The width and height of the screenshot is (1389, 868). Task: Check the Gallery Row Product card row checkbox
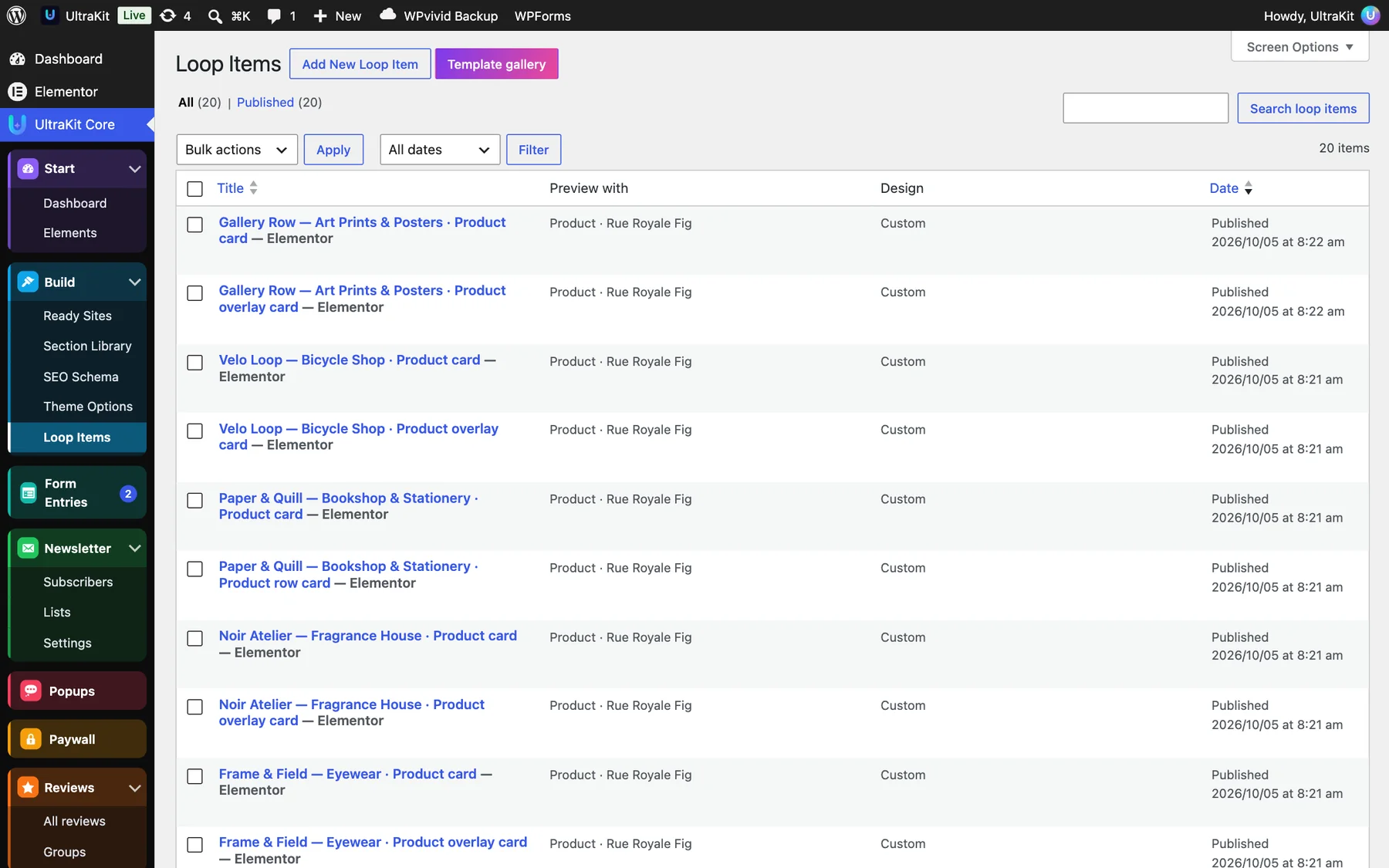click(195, 225)
